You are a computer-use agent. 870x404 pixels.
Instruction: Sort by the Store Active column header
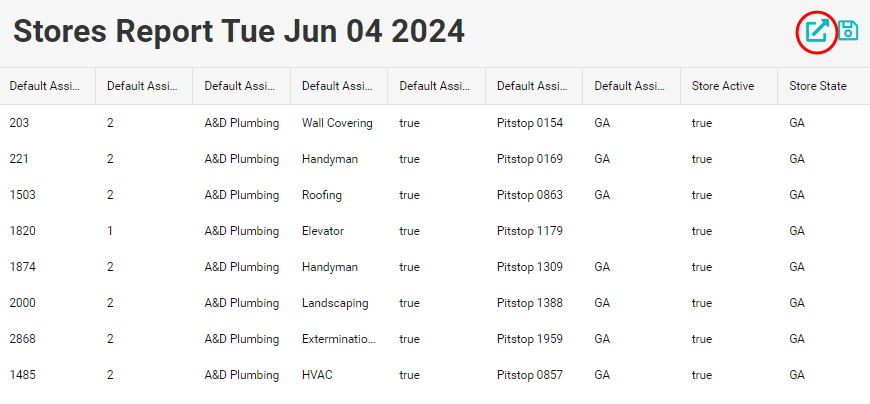(722, 86)
